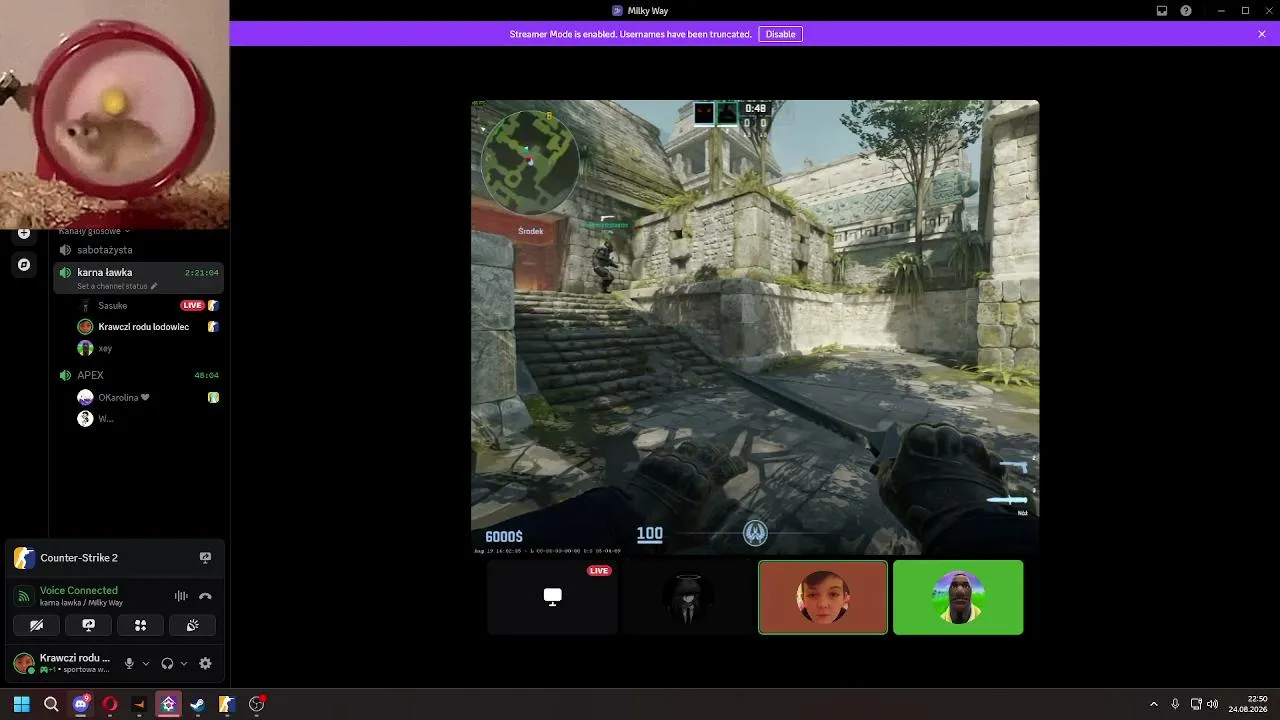Viewport: 1280px width, 720px height.
Task: Click the Voice Connected status text
Action: [x=79, y=591]
